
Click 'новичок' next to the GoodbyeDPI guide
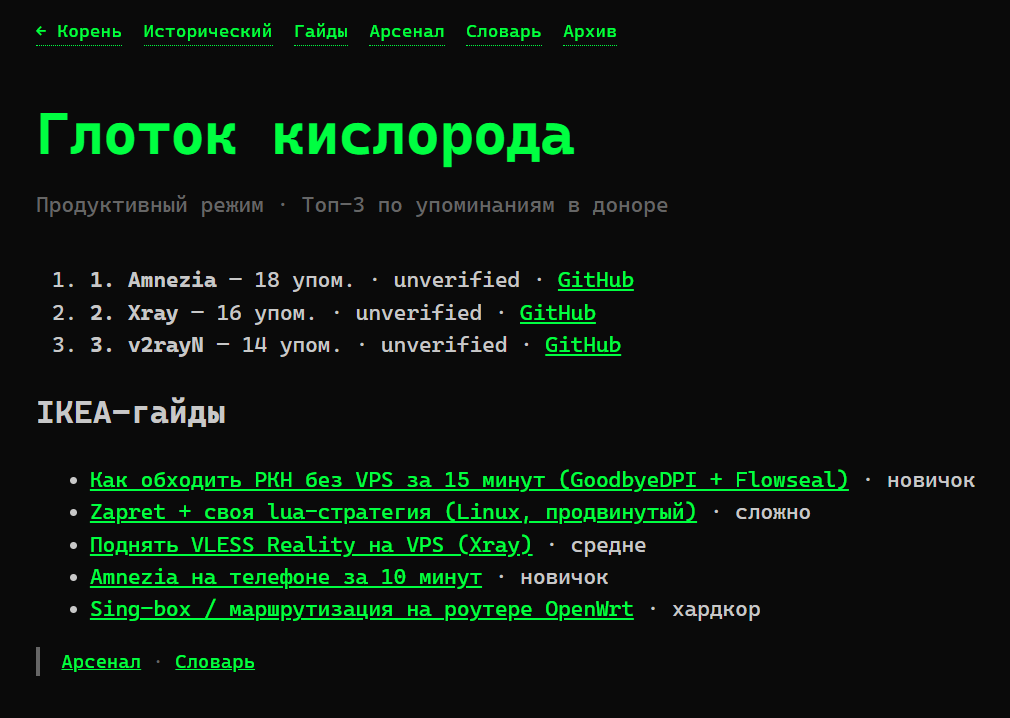[931, 480]
